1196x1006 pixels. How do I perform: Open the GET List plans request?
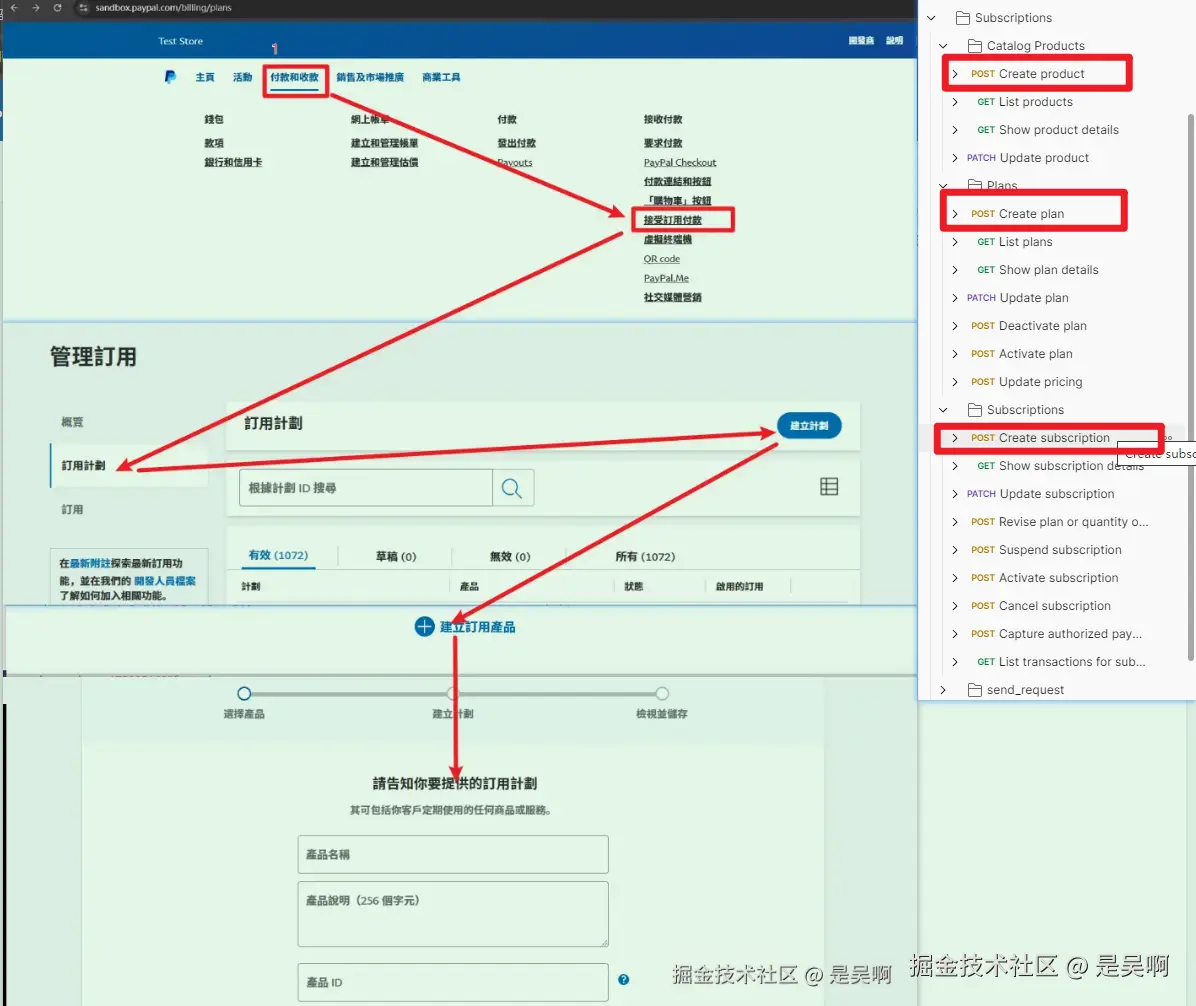click(1014, 242)
